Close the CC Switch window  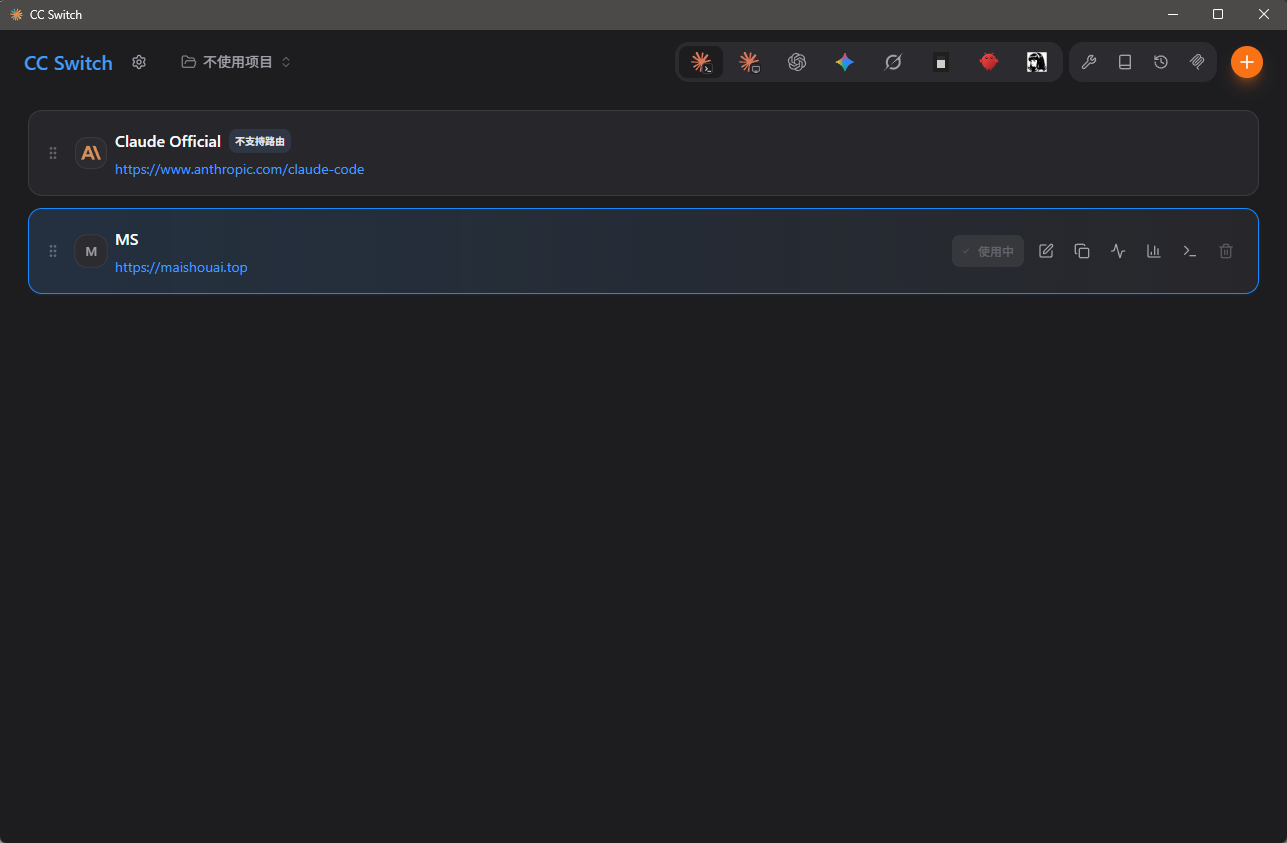point(1264,14)
